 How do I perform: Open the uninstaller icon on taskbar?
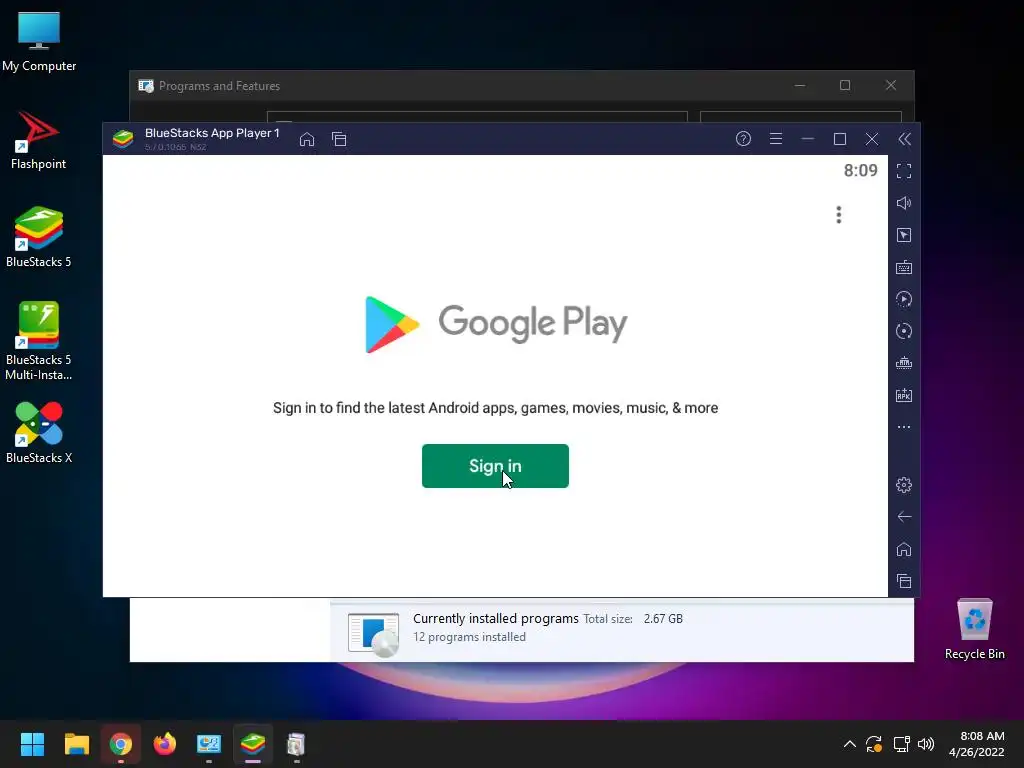(x=296, y=744)
